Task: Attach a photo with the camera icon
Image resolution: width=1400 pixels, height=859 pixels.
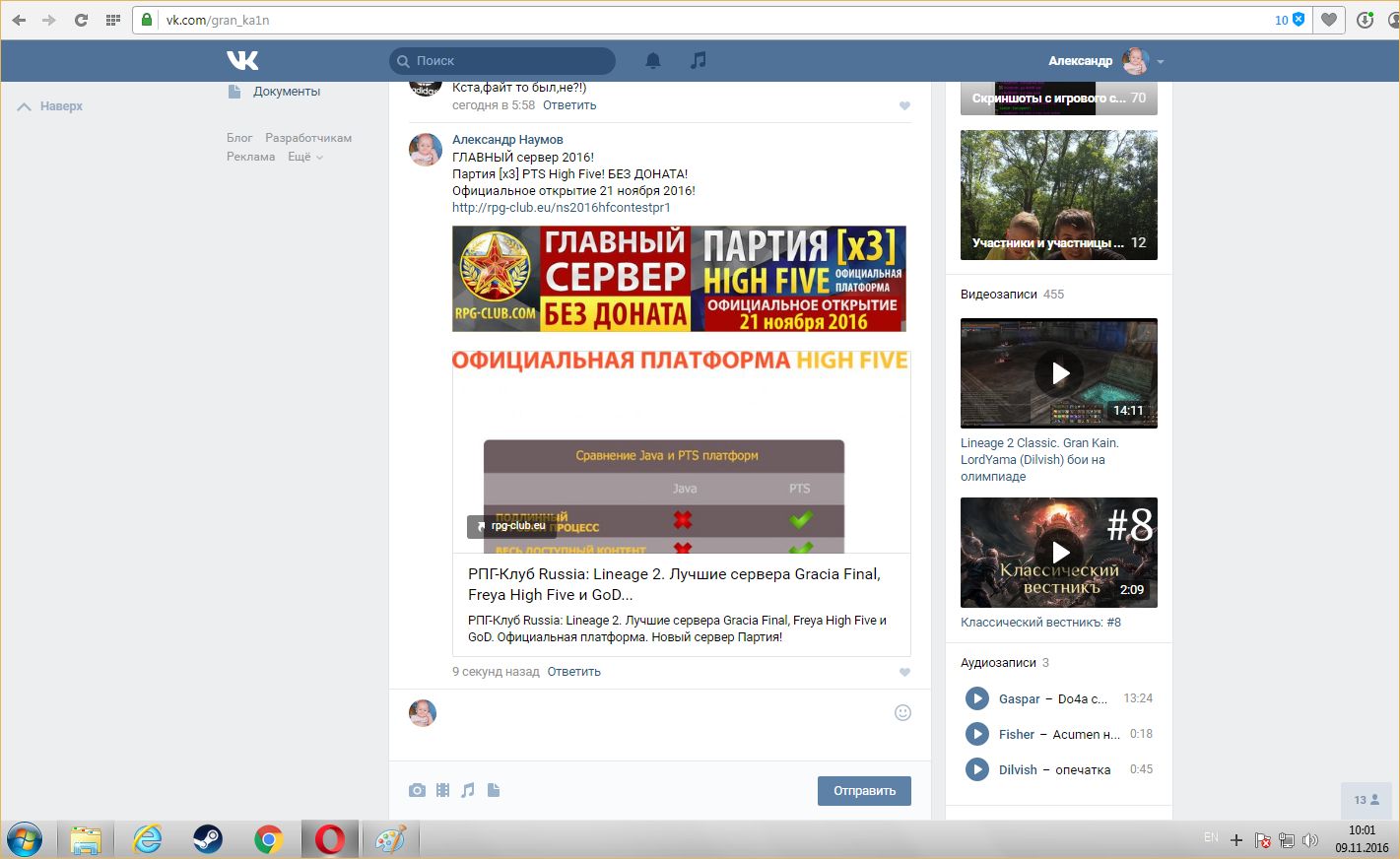Action: (x=418, y=790)
